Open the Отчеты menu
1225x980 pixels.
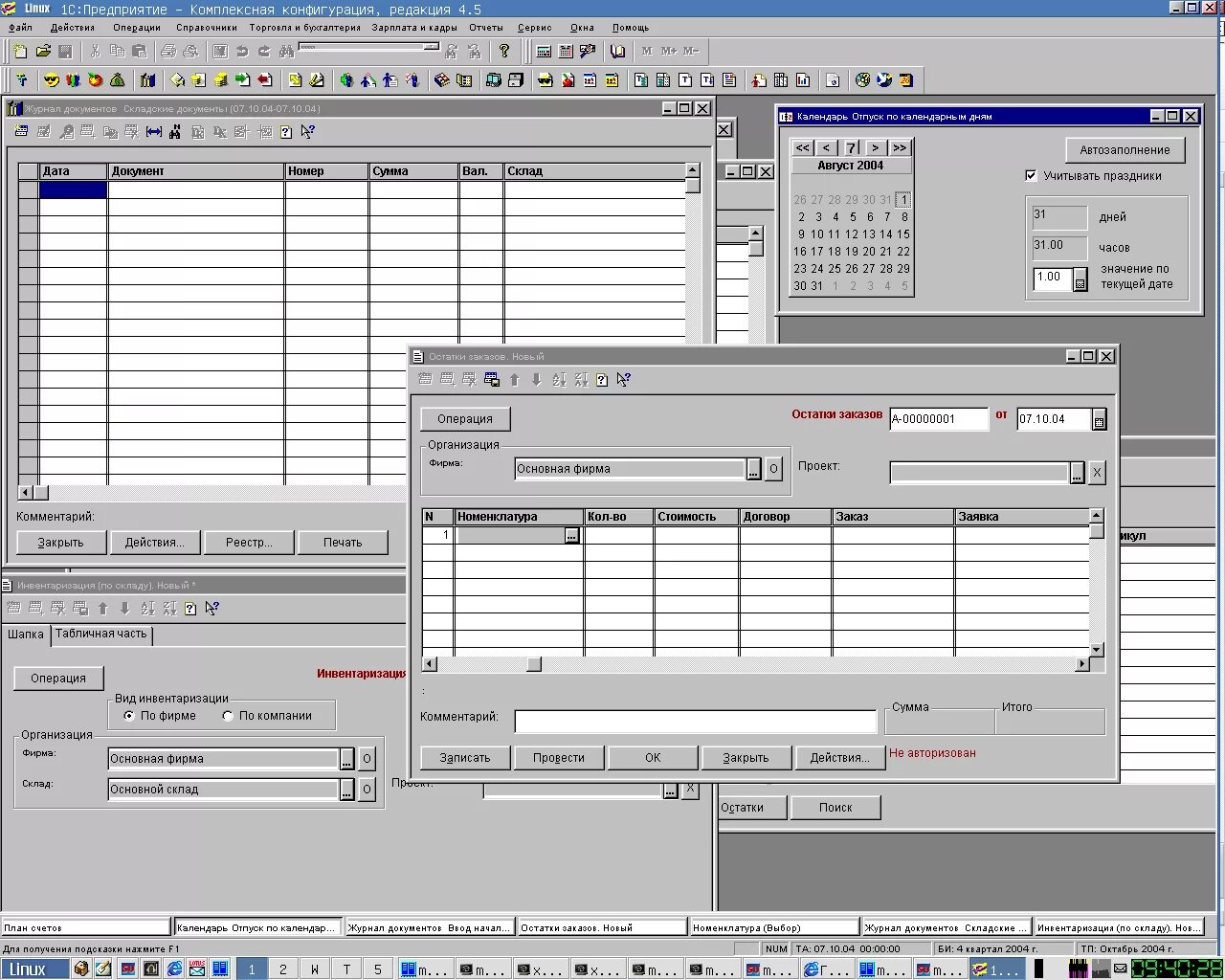click(486, 28)
